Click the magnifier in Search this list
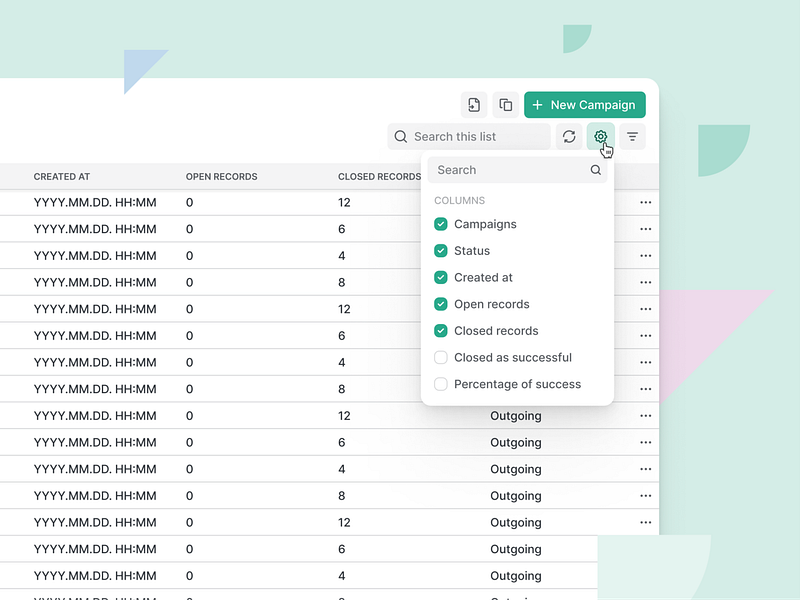Image resolution: width=800 pixels, height=600 pixels. (x=401, y=136)
